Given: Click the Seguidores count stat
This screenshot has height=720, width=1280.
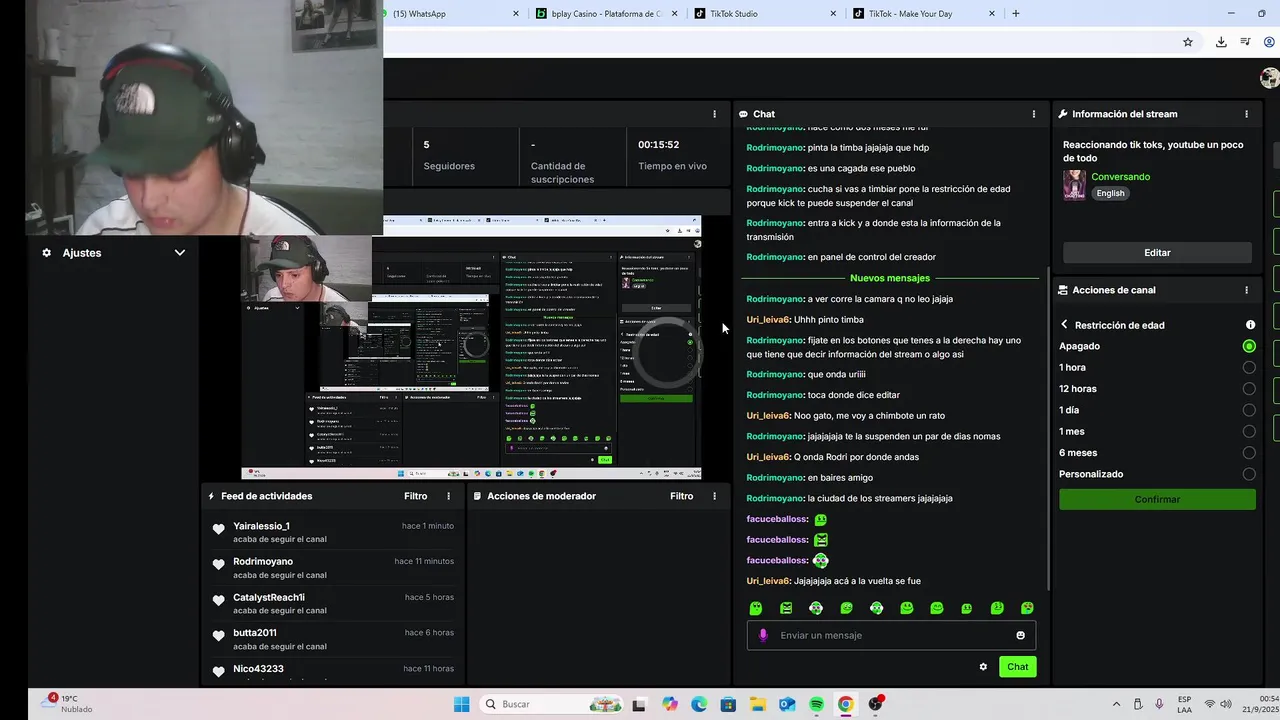Looking at the screenshot, I should pyautogui.click(x=449, y=155).
